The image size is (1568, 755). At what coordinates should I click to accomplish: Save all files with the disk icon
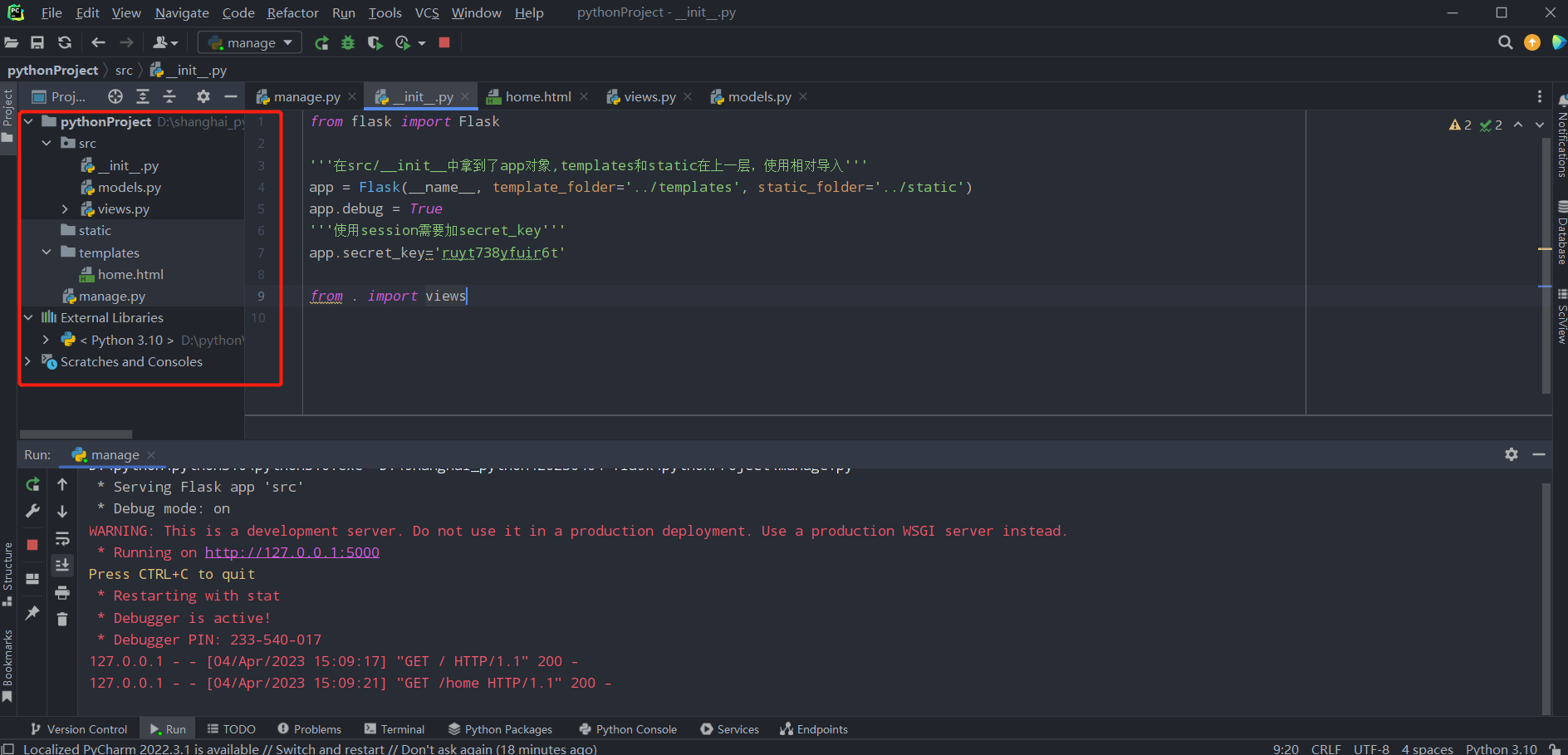point(37,42)
